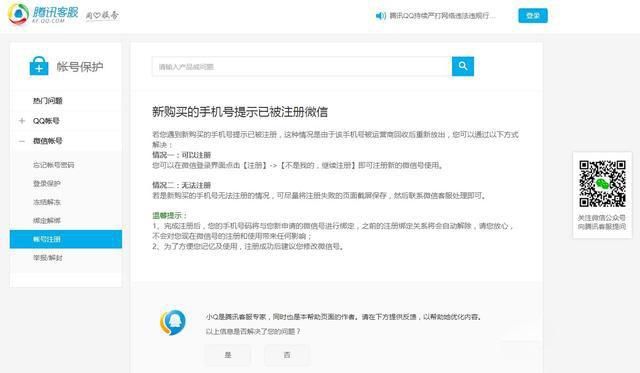This screenshot has width=640, height=373.
Task: Click the 用心服务 slogan graphic
Action: [102, 16]
